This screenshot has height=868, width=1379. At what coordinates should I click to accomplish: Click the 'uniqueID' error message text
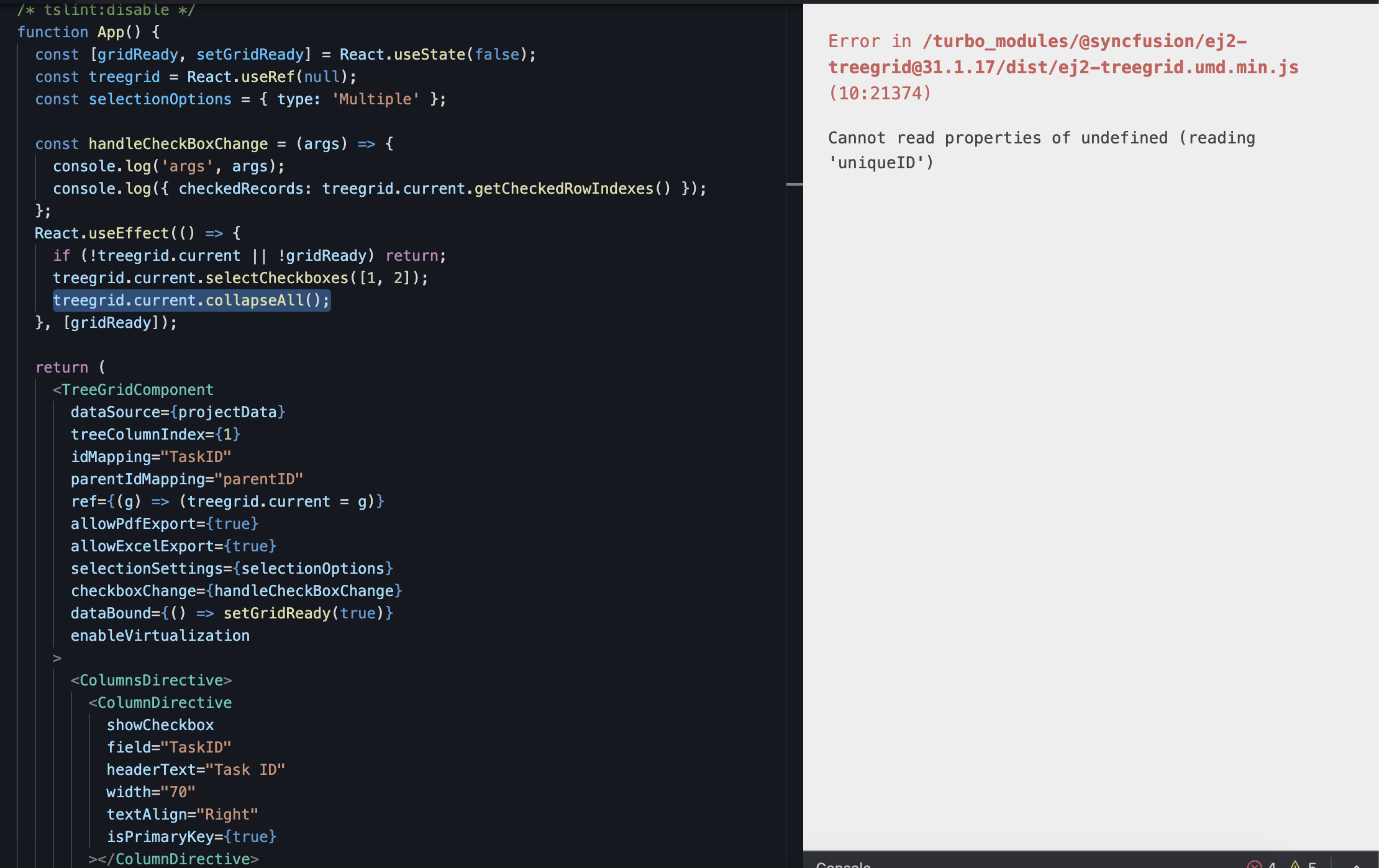(881, 163)
